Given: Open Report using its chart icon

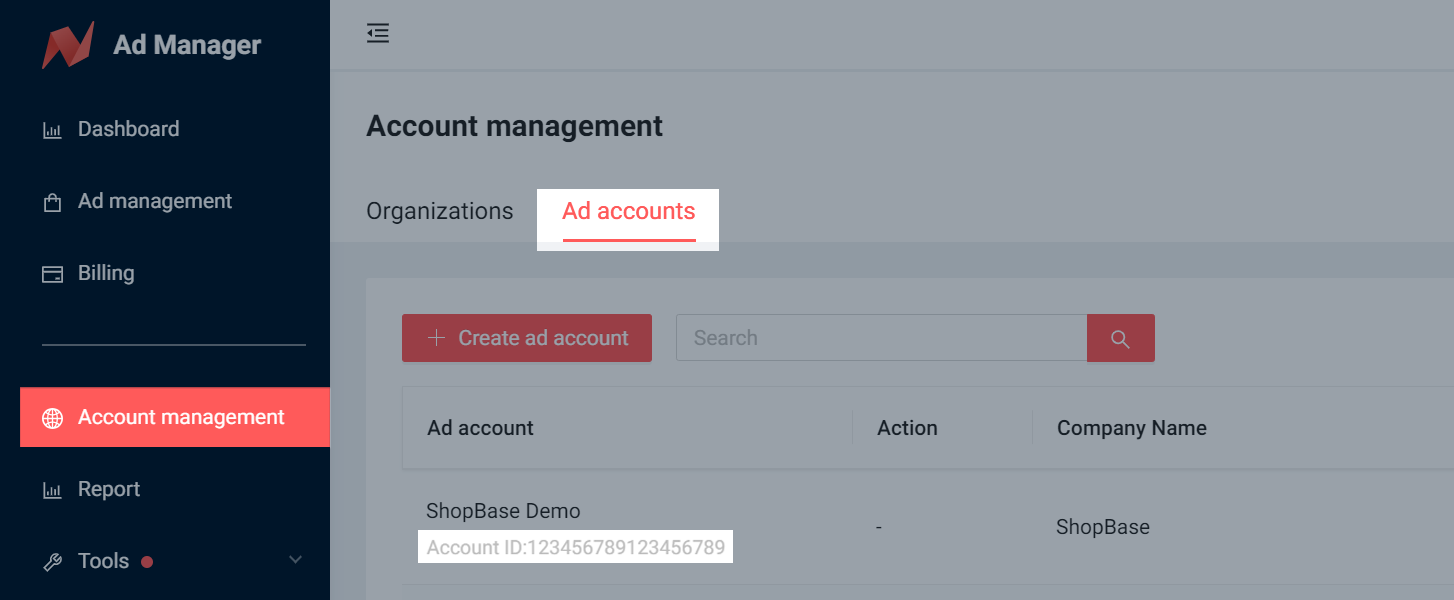Looking at the screenshot, I should tap(52, 490).
